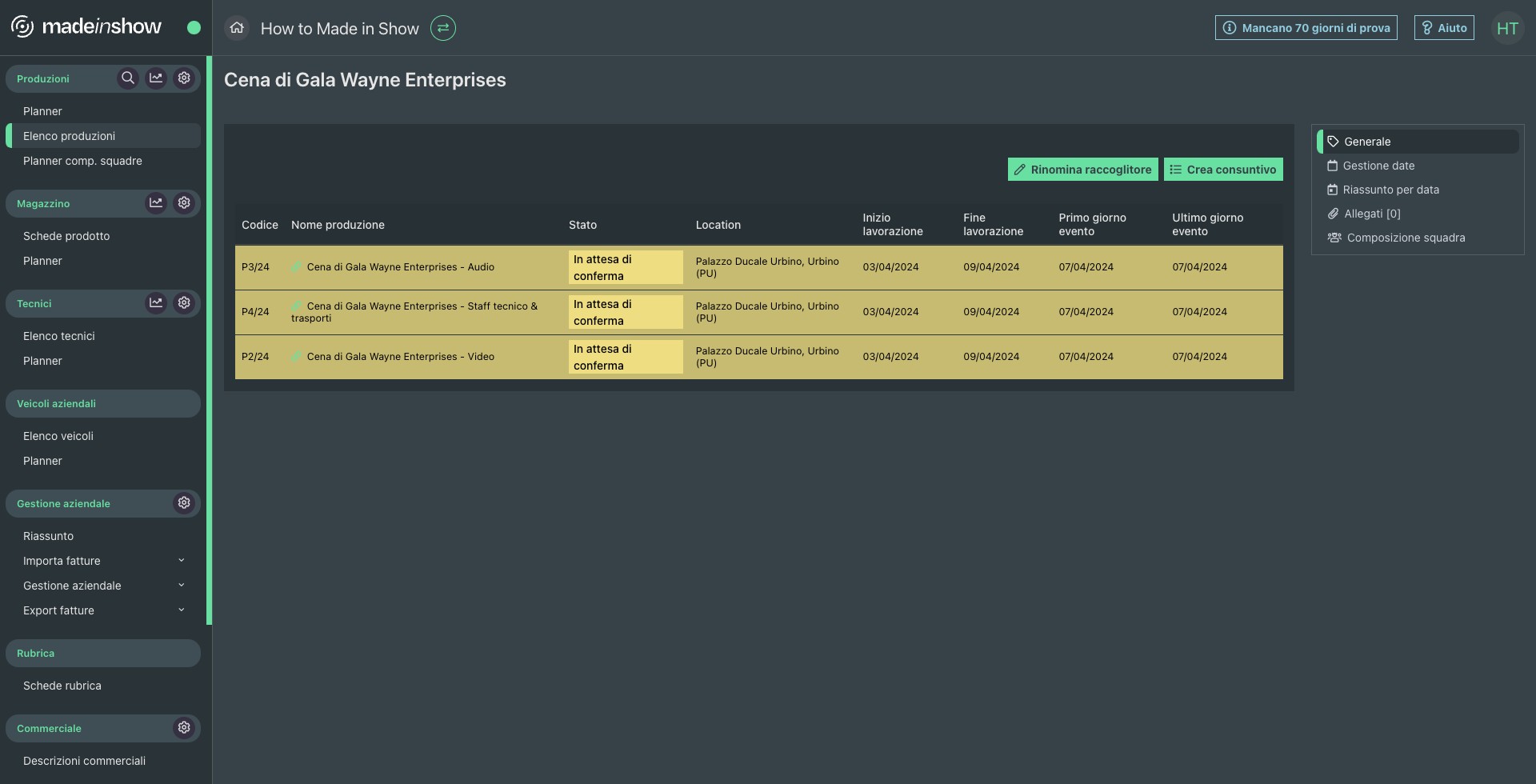Click the Rinomina raccoglitore button
The height and width of the screenshot is (784, 1536).
click(1082, 170)
